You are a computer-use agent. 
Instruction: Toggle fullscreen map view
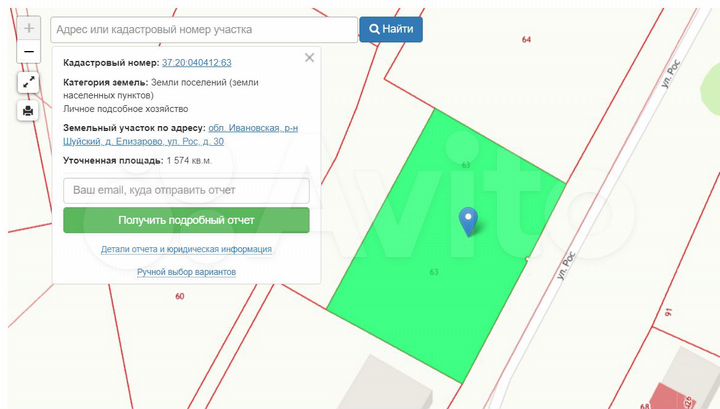click(x=28, y=83)
